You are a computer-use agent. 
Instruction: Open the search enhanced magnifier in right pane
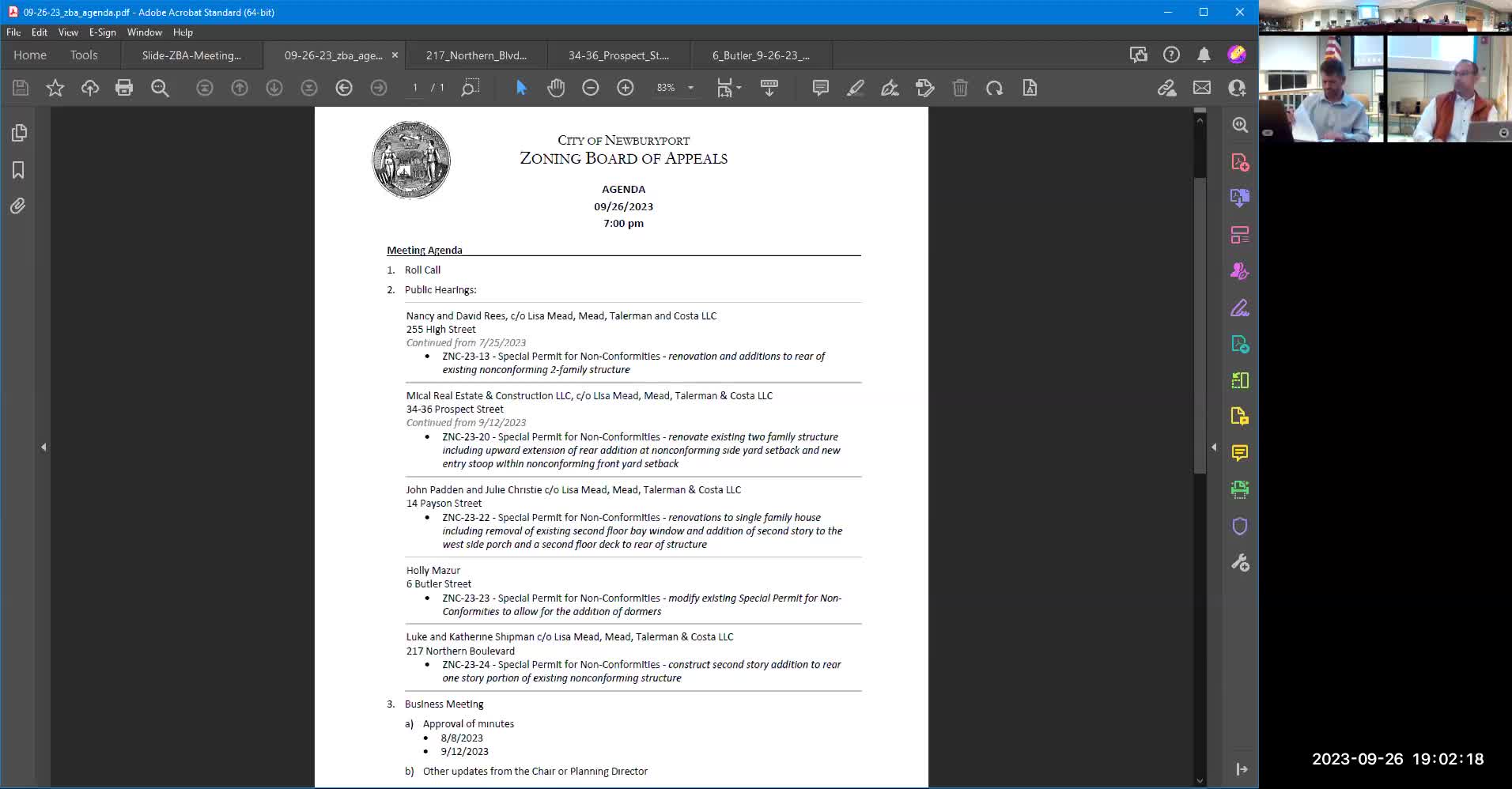point(1240,125)
